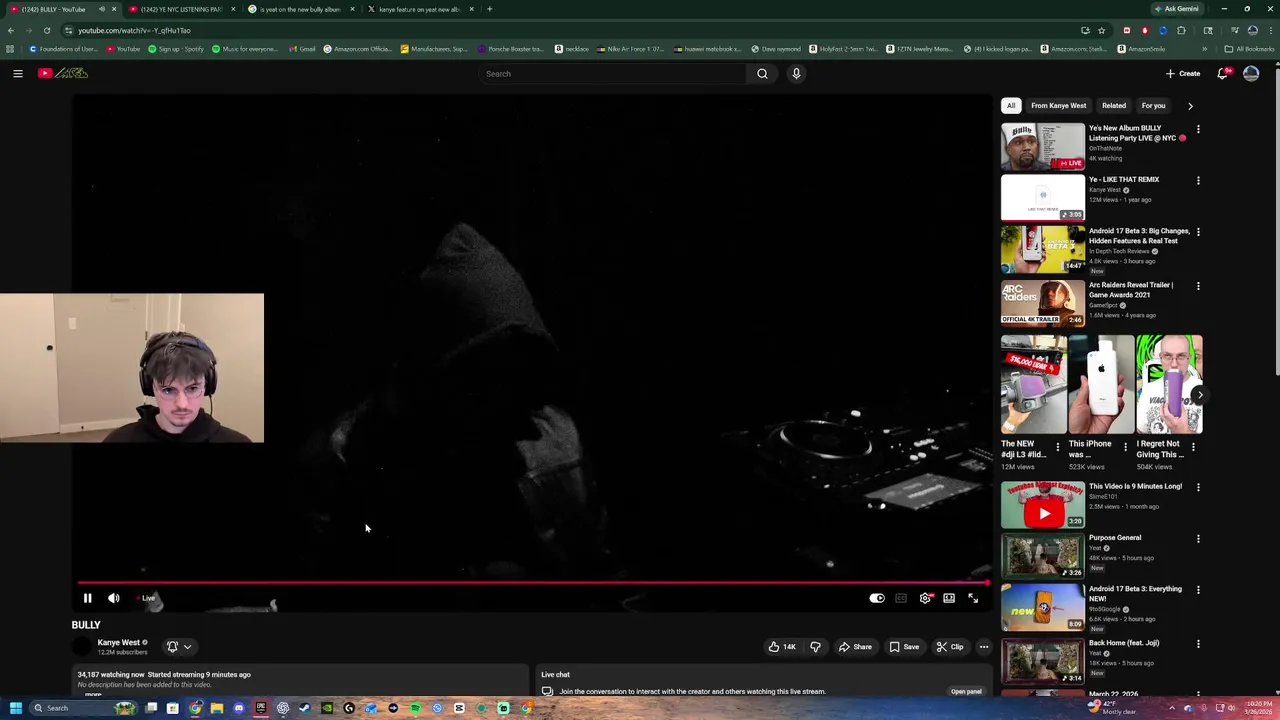Open the Gmail bookmark
The width and height of the screenshot is (1280, 720).
302,49
